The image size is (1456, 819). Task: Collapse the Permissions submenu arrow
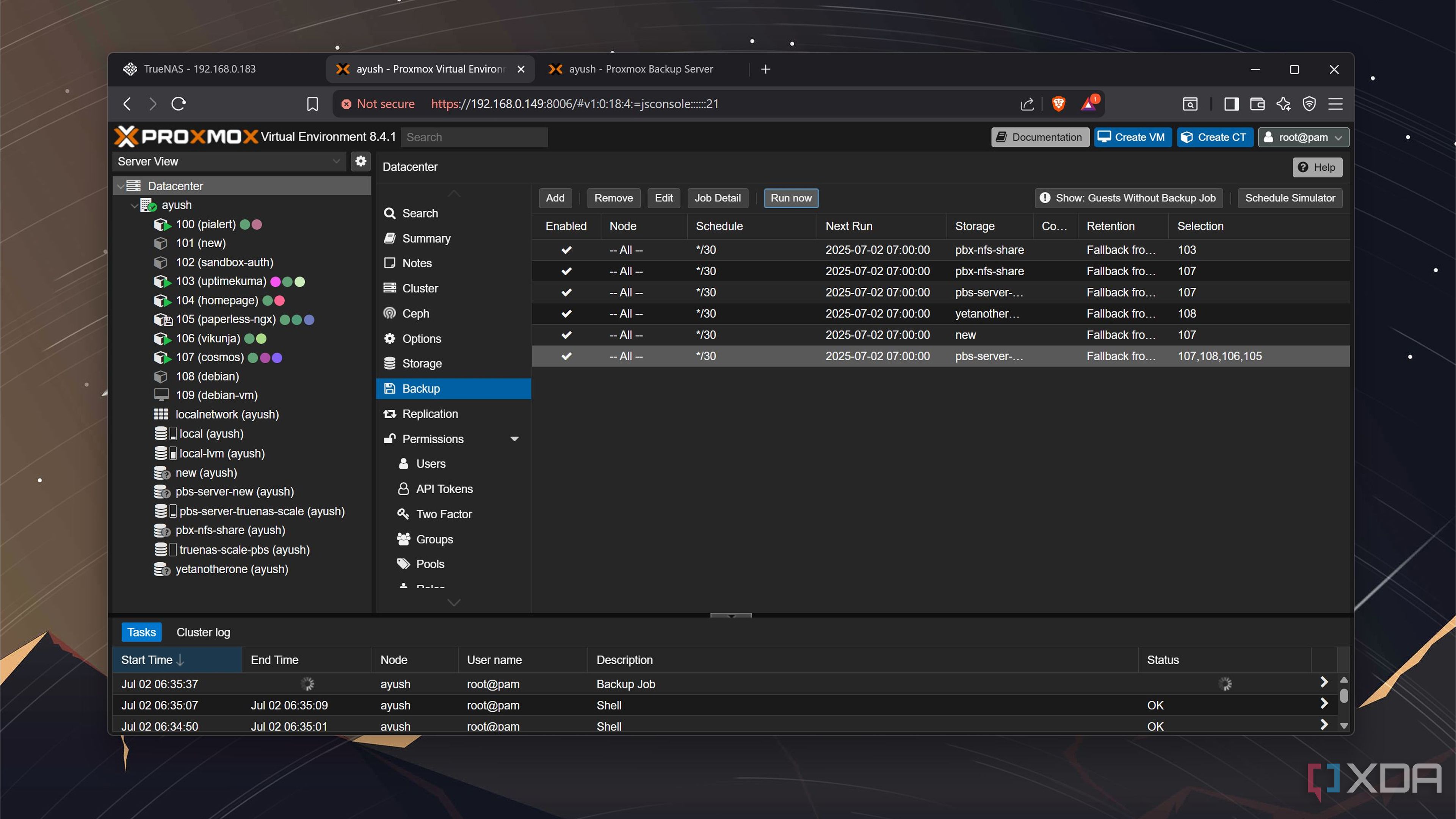tap(514, 439)
